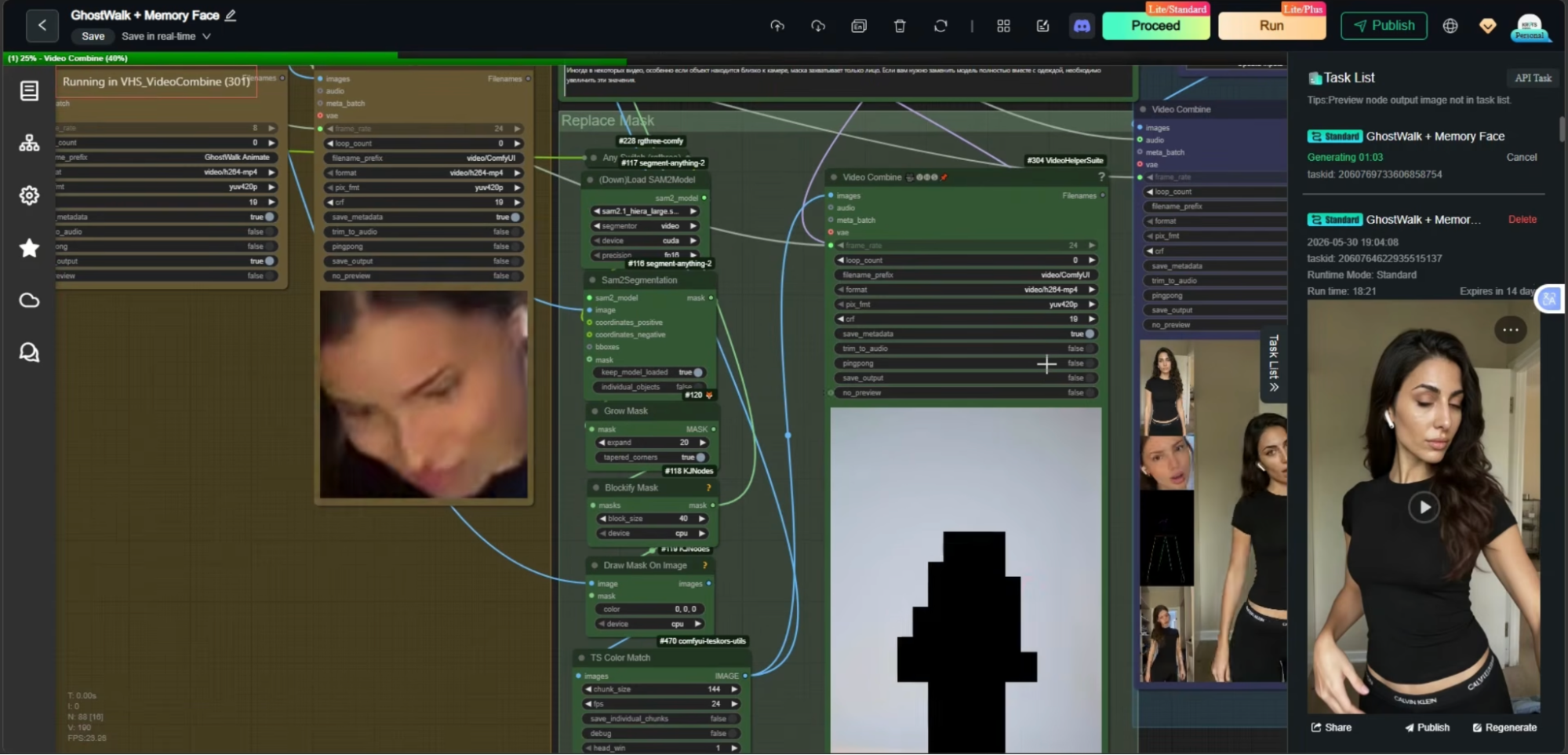Open the node tree icon in the left sidebar
Viewport: 1568px width, 755px height.
[29, 143]
